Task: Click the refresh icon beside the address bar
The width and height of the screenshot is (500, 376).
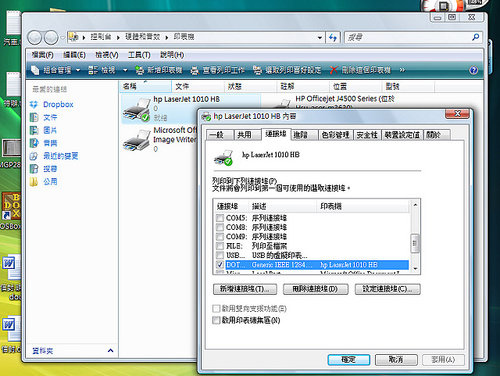Action: (333, 37)
